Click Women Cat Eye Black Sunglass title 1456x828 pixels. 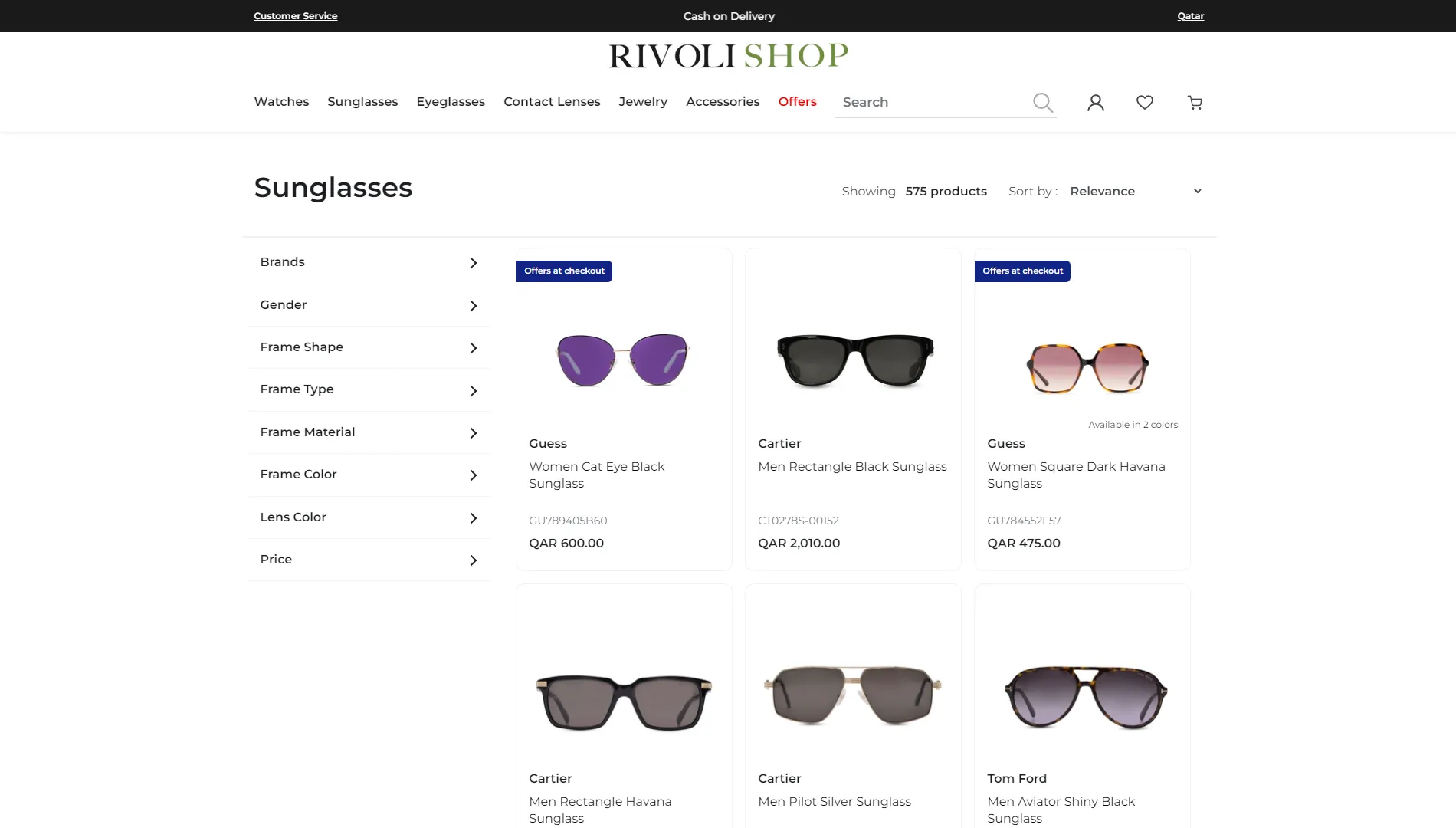point(596,475)
